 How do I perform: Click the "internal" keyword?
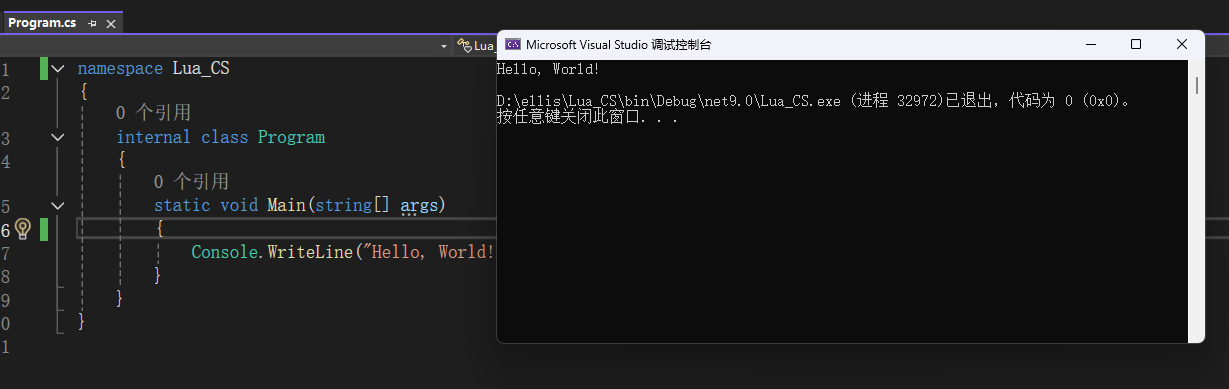tap(153, 137)
